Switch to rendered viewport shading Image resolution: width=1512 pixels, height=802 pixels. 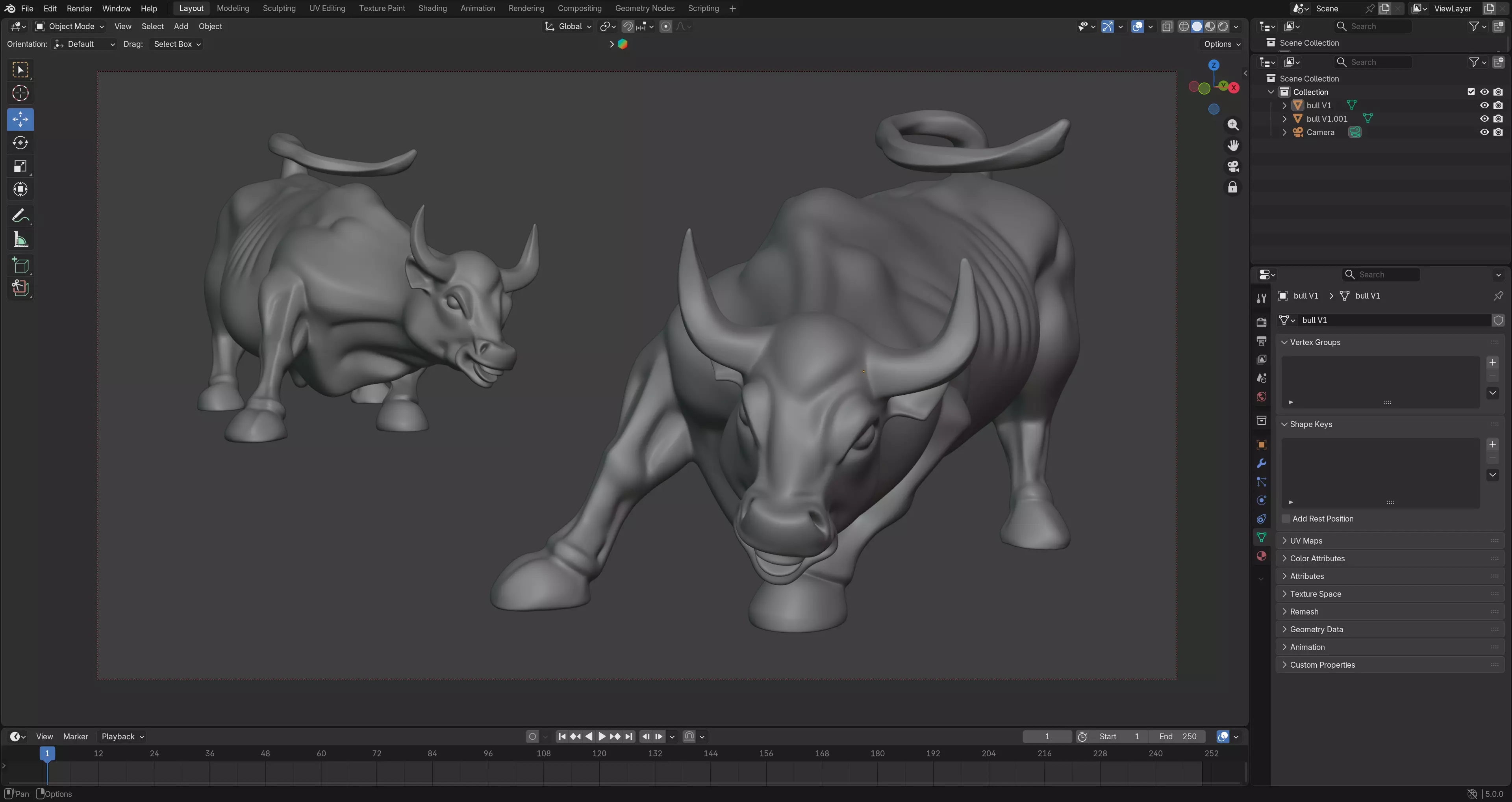1223,26
